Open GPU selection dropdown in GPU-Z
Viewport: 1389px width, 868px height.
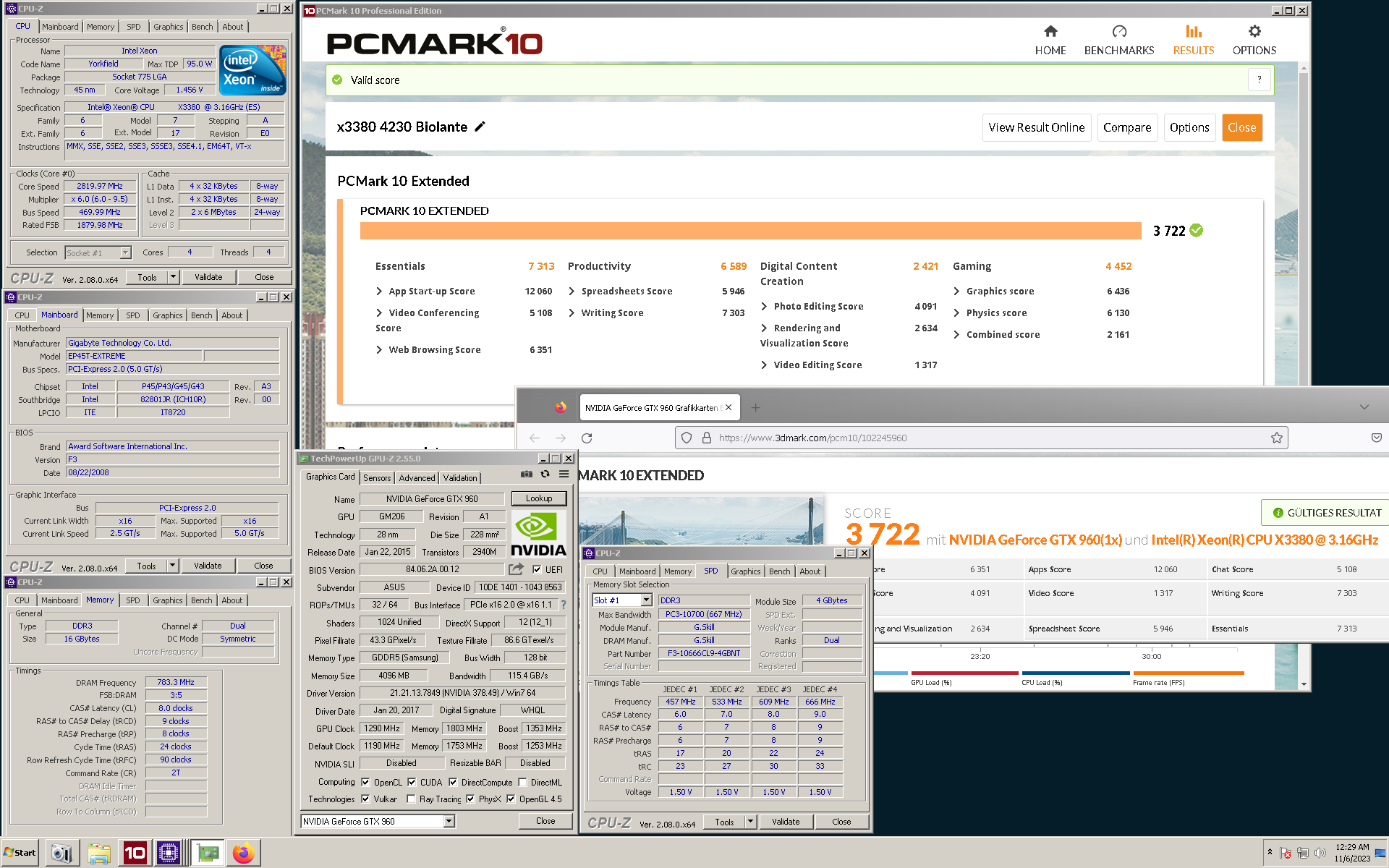click(449, 821)
